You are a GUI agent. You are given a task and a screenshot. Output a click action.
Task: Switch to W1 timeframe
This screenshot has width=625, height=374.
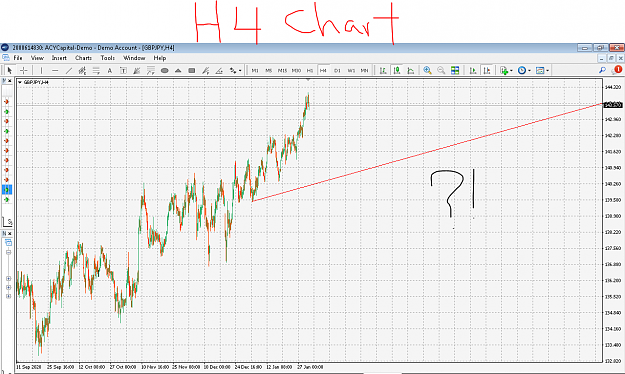point(351,71)
